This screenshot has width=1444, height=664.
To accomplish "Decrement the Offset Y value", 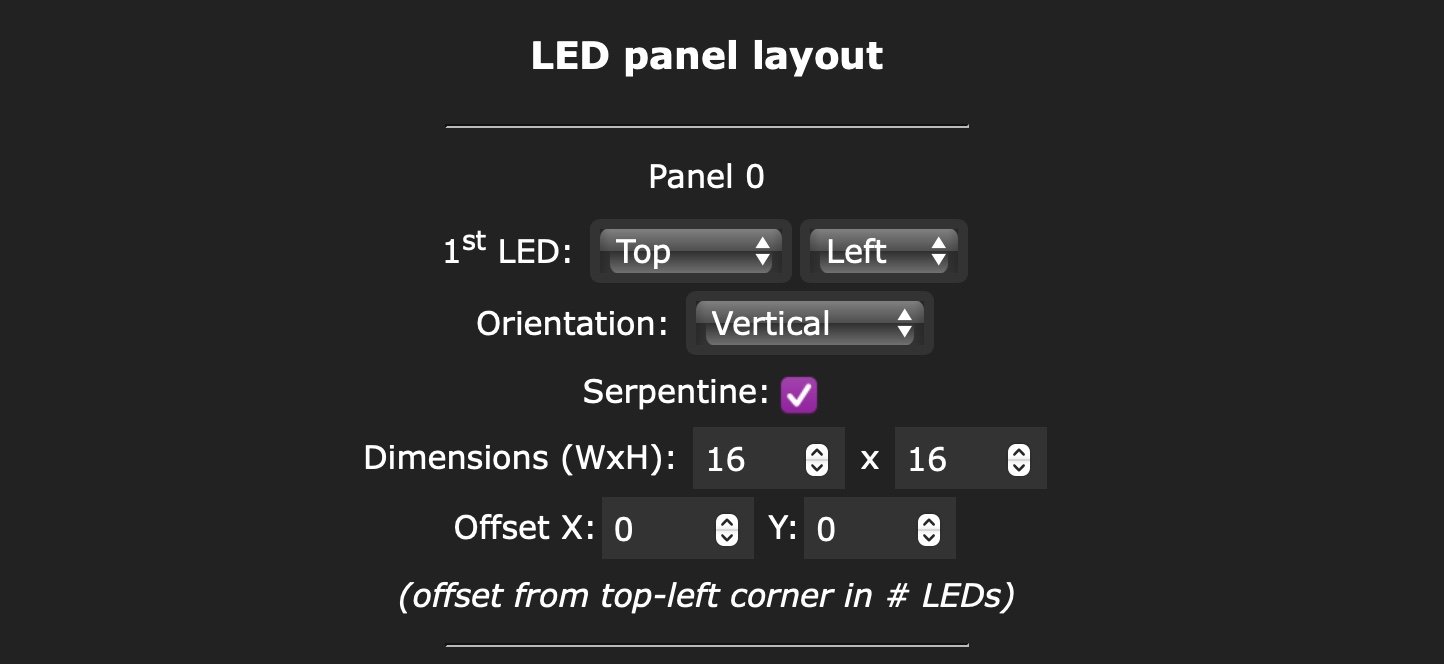I will (929, 536).
